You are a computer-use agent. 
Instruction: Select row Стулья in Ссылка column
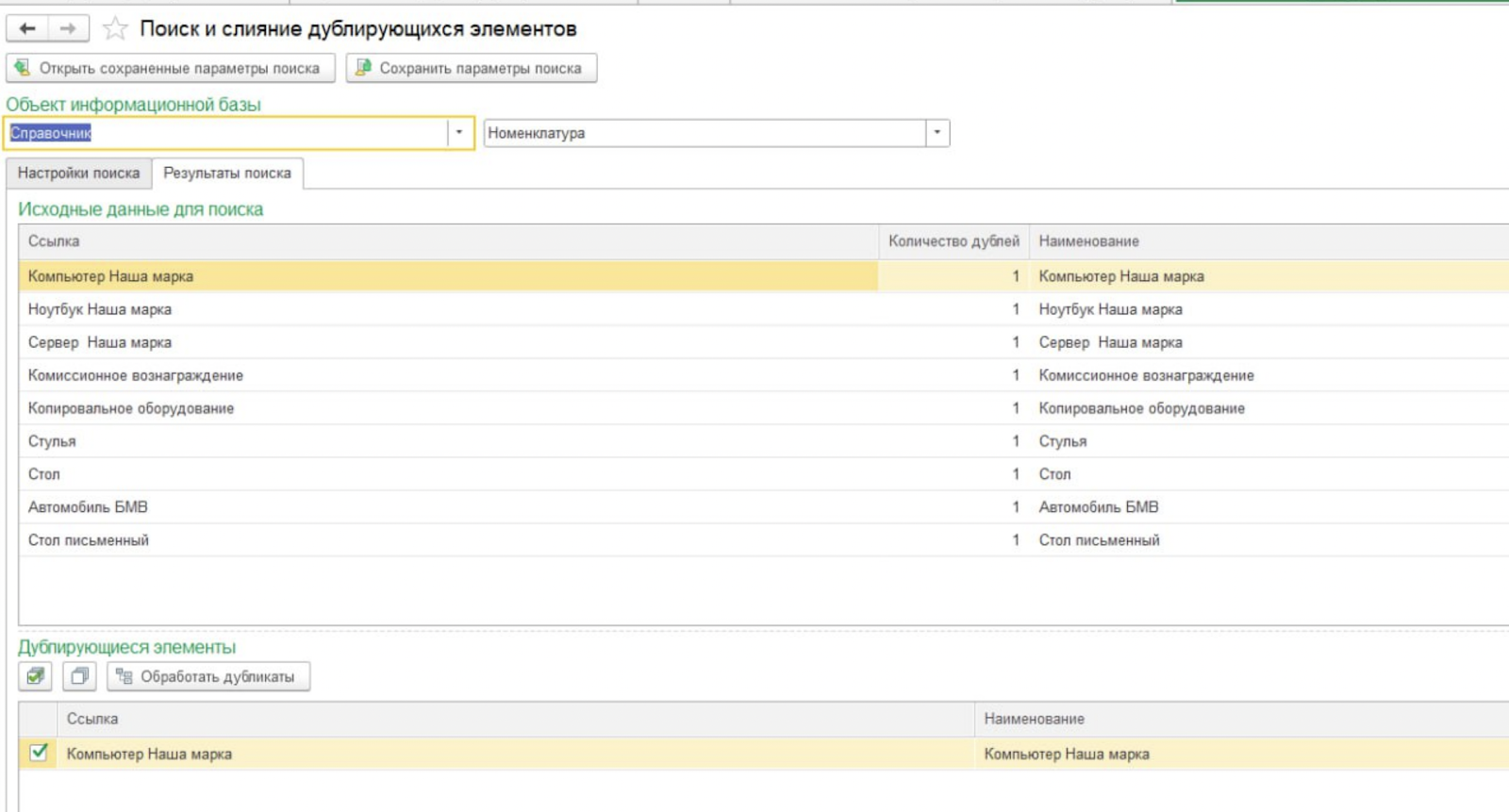(x=448, y=441)
